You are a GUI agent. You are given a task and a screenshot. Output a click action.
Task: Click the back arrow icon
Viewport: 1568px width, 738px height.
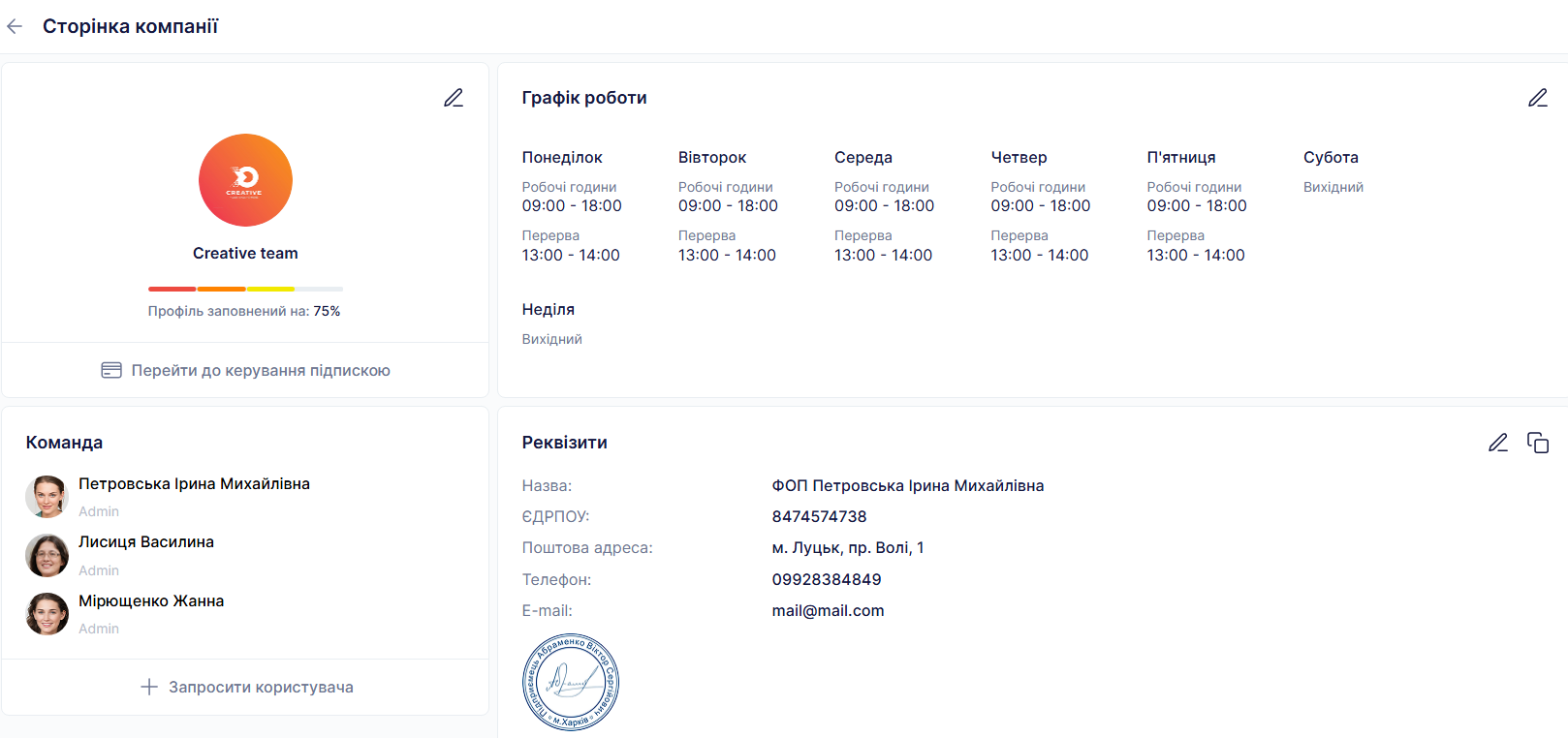click(x=15, y=27)
